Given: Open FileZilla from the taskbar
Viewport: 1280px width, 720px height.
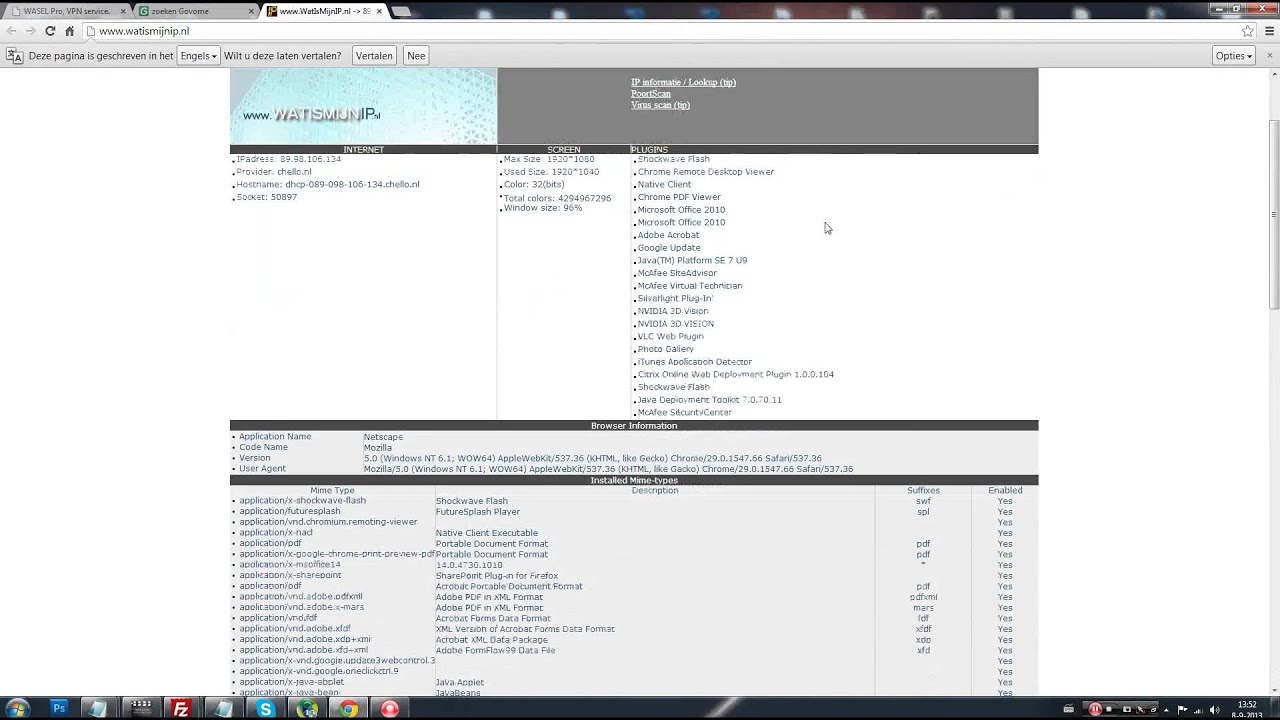Looking at the screenshot, I should click(x=181, y=709).
